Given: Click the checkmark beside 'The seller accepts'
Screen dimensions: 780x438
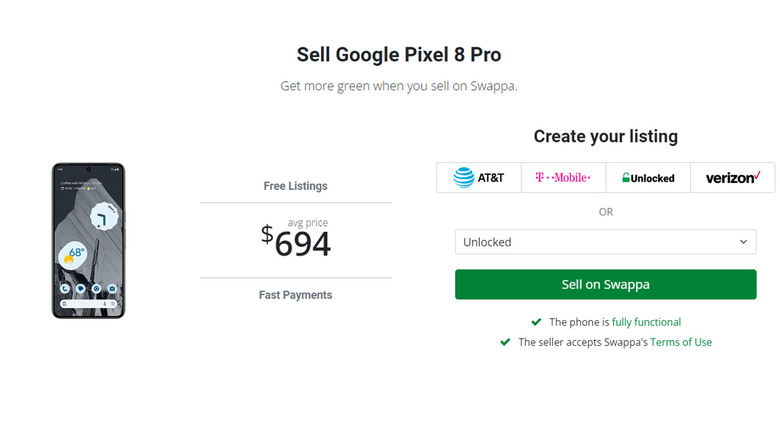Looking at the screenshot, I should coord(505,342).
